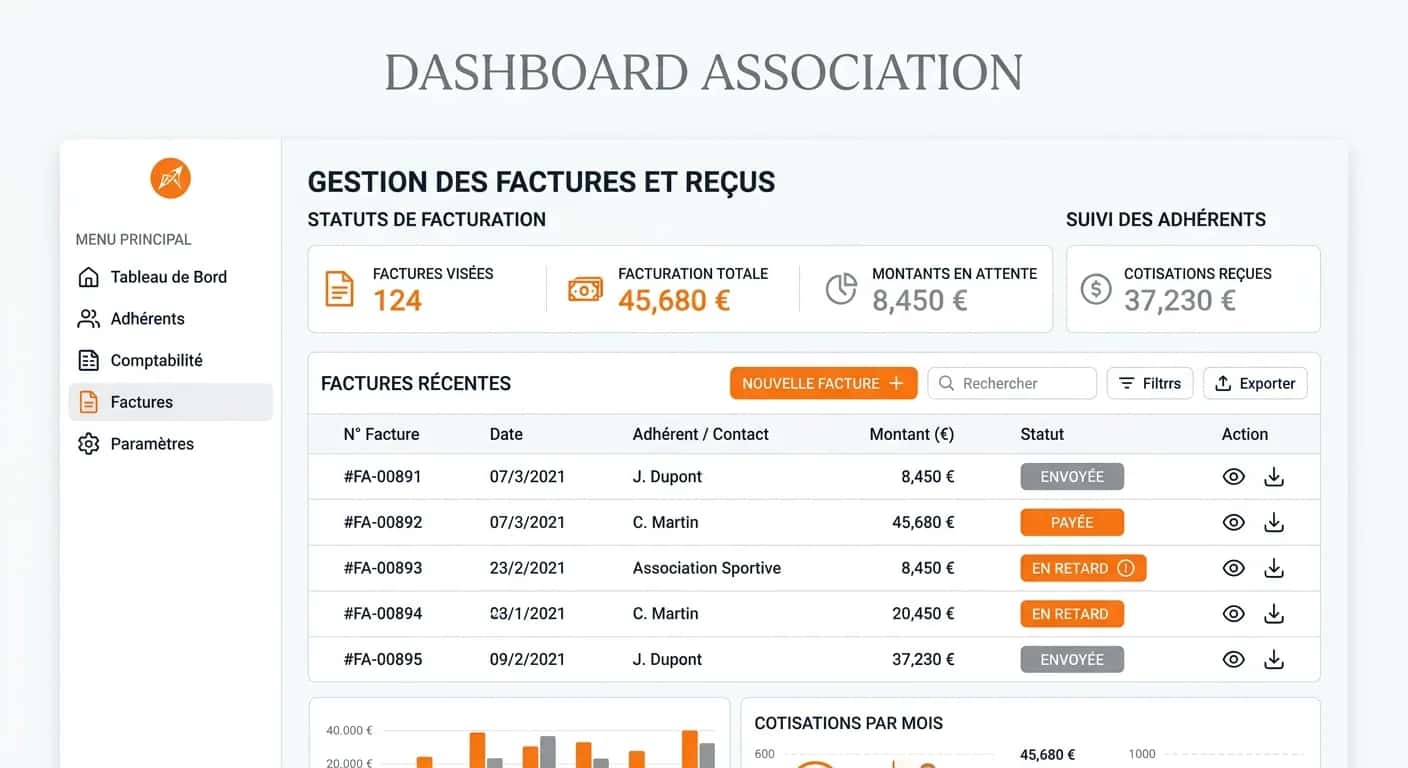The width and height of the screenshot is (1408, 768).
Task: Download invoice #FA-00894
Action: pyautogui.click(x=1274, y=614)
